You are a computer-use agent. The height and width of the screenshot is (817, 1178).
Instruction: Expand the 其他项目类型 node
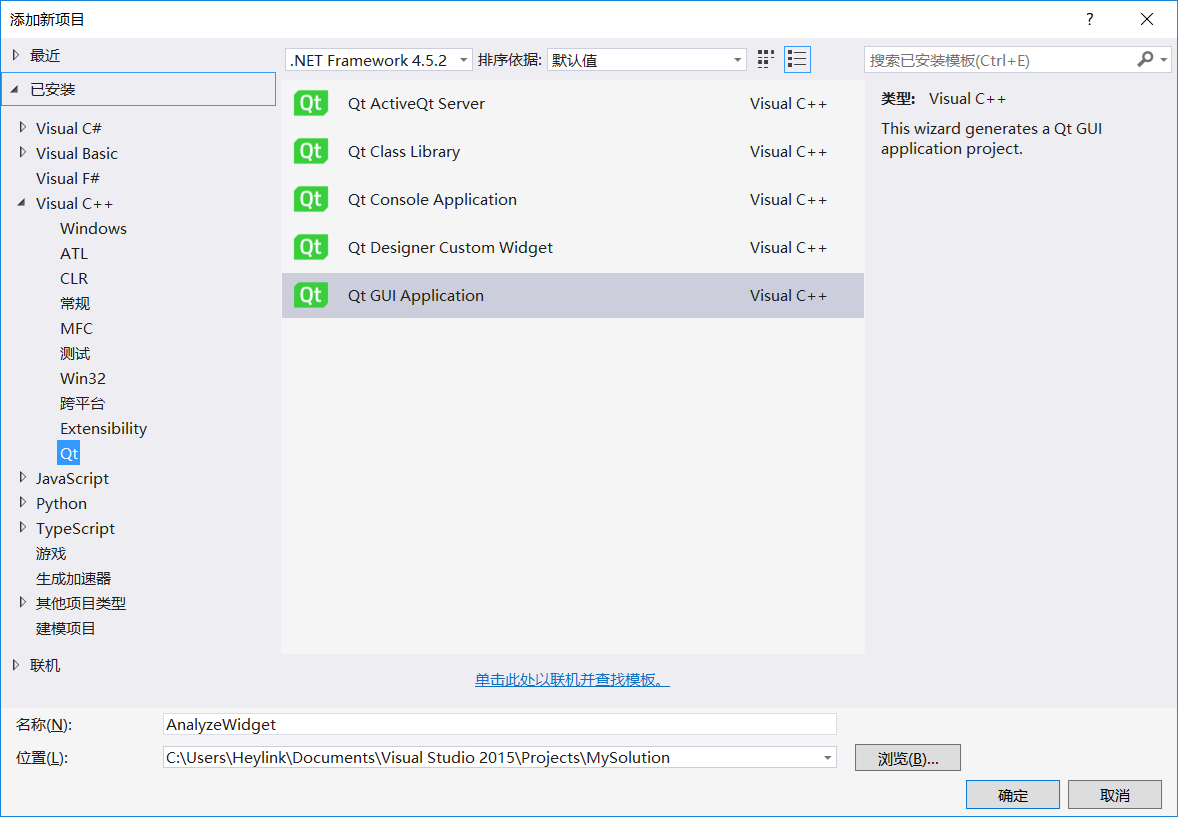23,602
